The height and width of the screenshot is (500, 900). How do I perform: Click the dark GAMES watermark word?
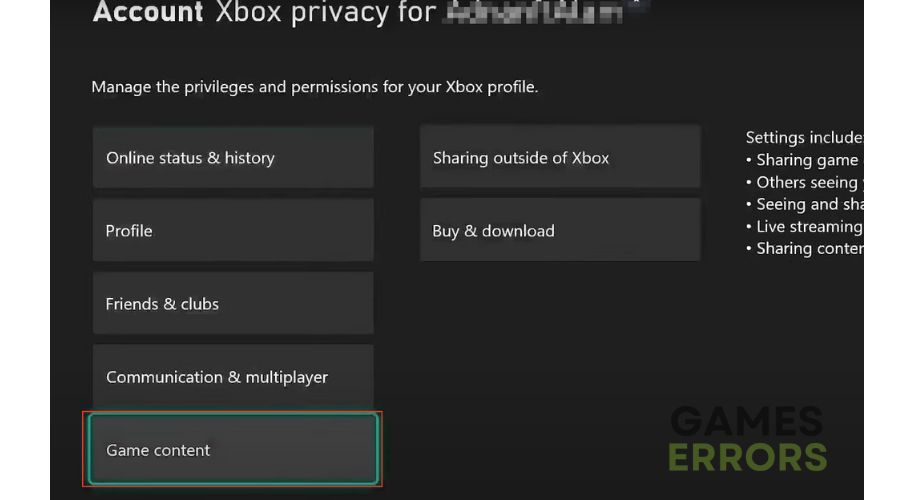(x=747, y=421)
